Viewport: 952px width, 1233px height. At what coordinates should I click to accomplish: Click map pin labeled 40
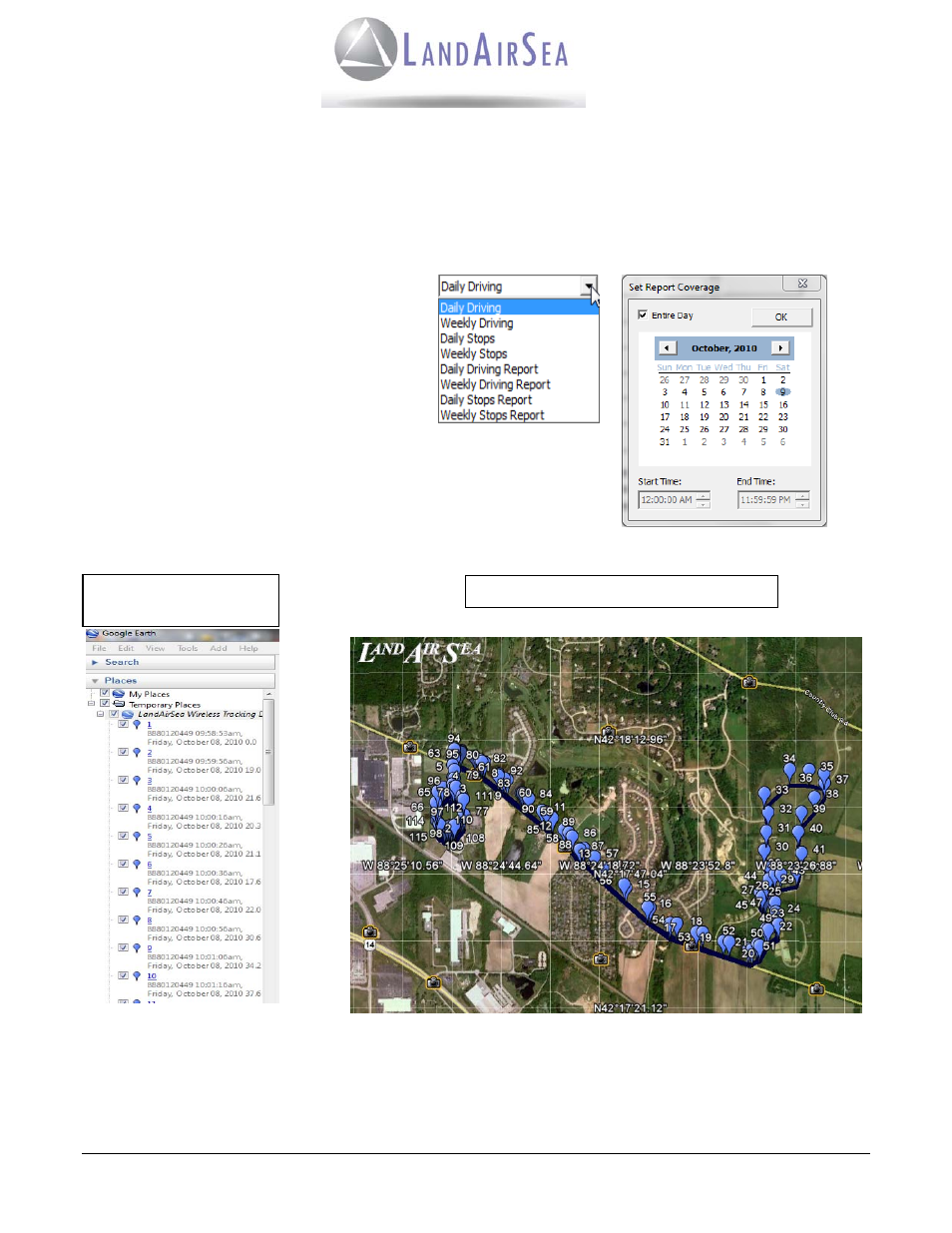click(x=800, y=834)
